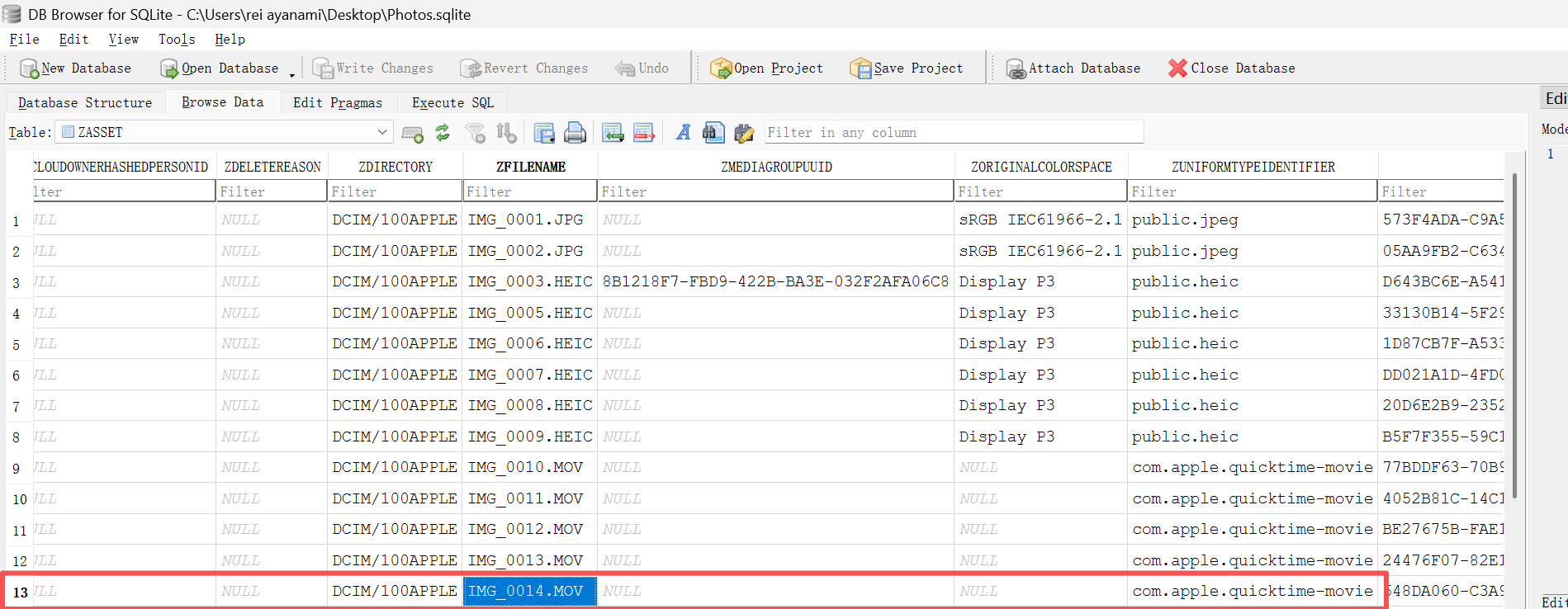Select the IMG_0012.MOV cell
Image resolution: width=1568 pixels, height=609 pixels.
[x=530, y=530]
